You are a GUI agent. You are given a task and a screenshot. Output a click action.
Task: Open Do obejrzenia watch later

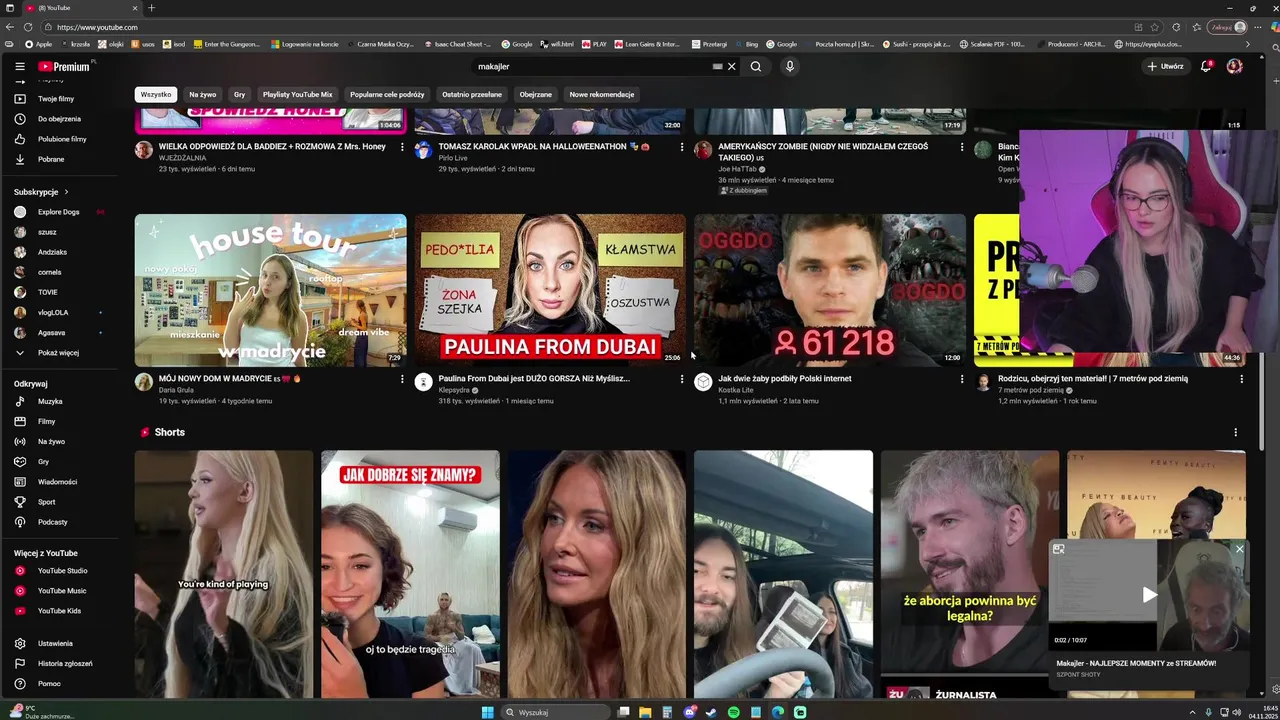[60, 119]
